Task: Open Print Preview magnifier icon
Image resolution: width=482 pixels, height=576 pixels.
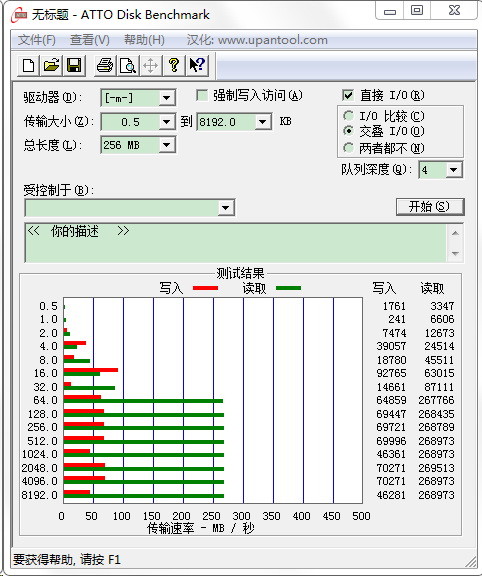Action: 127,66
